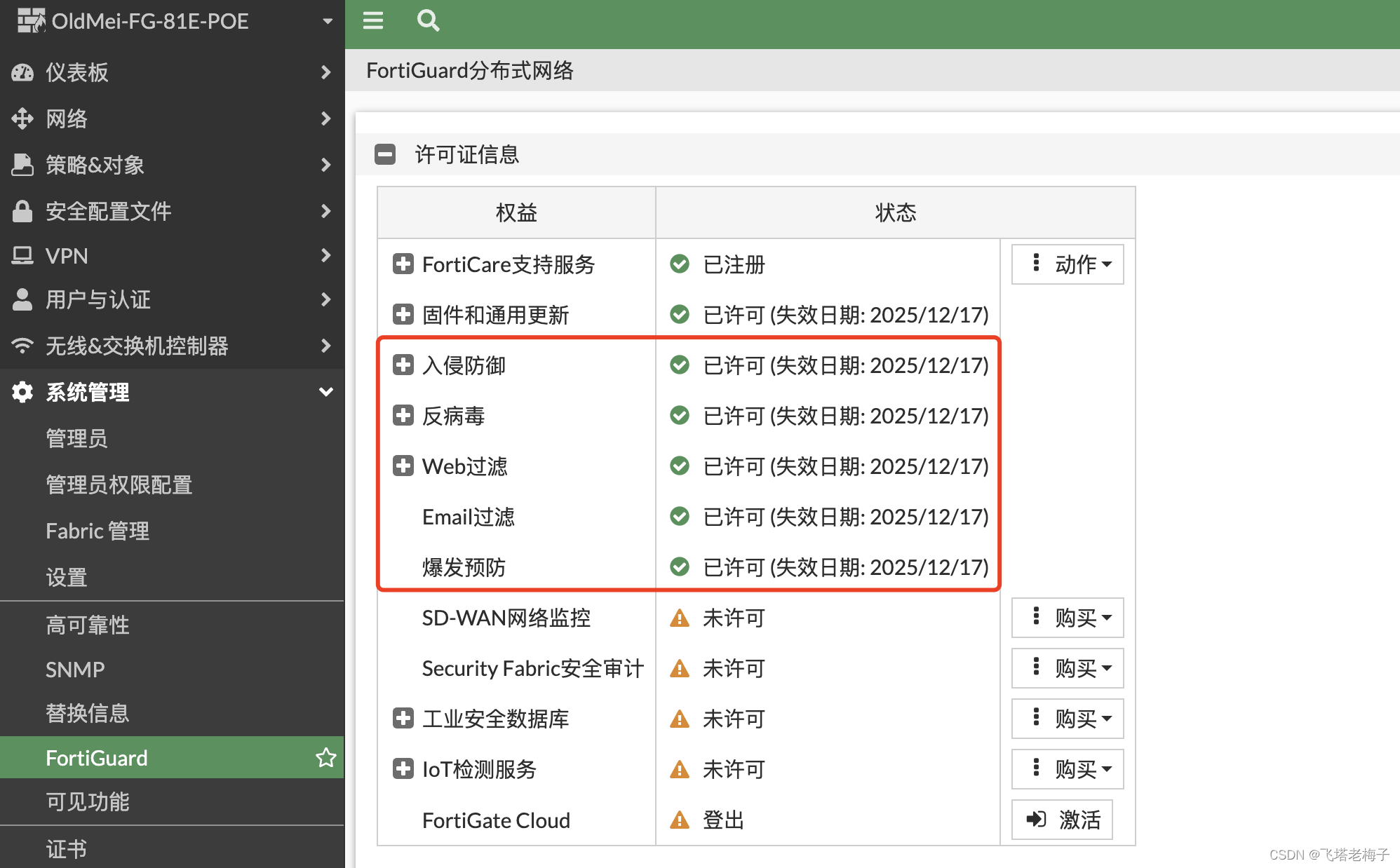Click 固件和通用更新 license expiry text
The image size is (1400, 868).
point(846,315)
